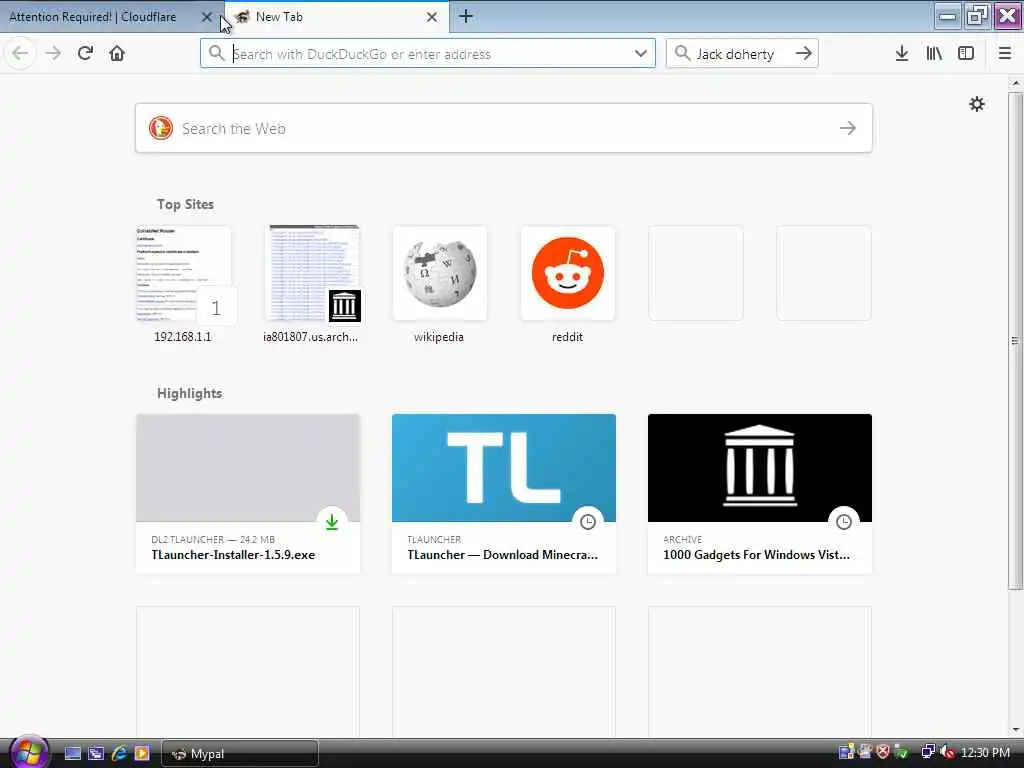This screenshot has width=1024, height=768.
Task: Open TLauncher — Download Minecra... highlight card
Action: click(504, 494)
